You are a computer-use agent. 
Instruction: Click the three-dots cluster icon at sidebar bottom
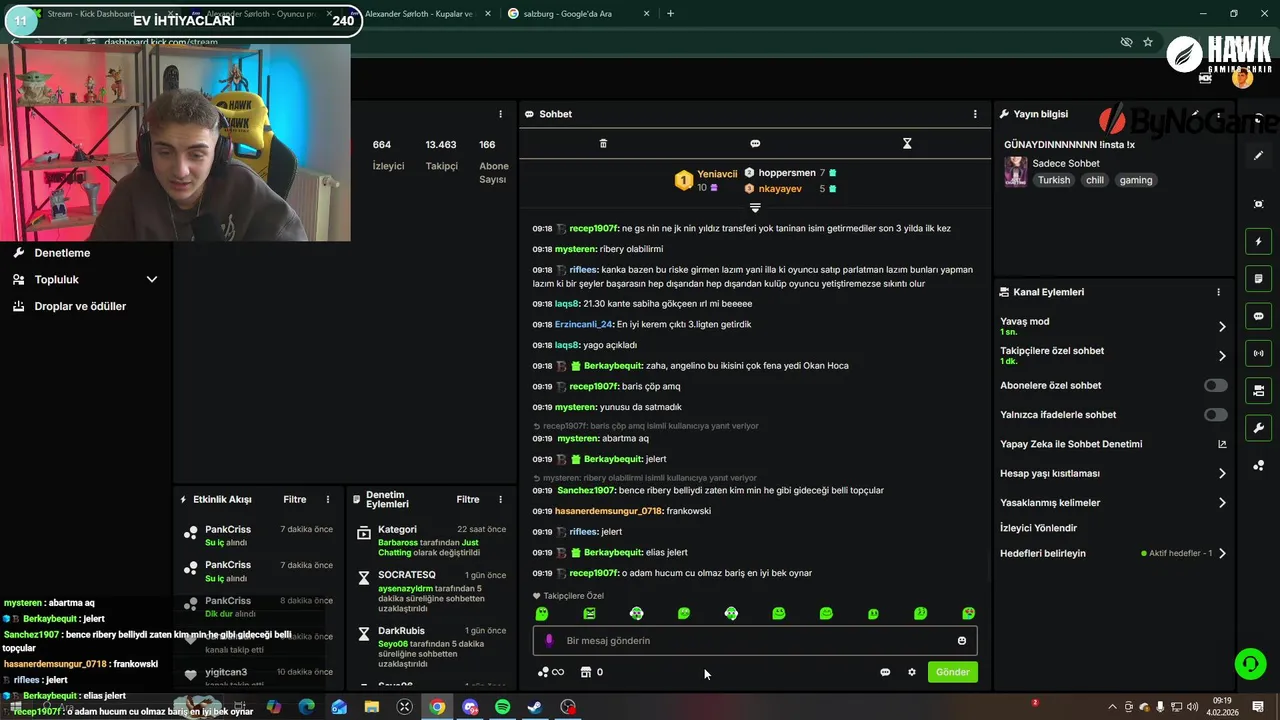[1258, 465]
